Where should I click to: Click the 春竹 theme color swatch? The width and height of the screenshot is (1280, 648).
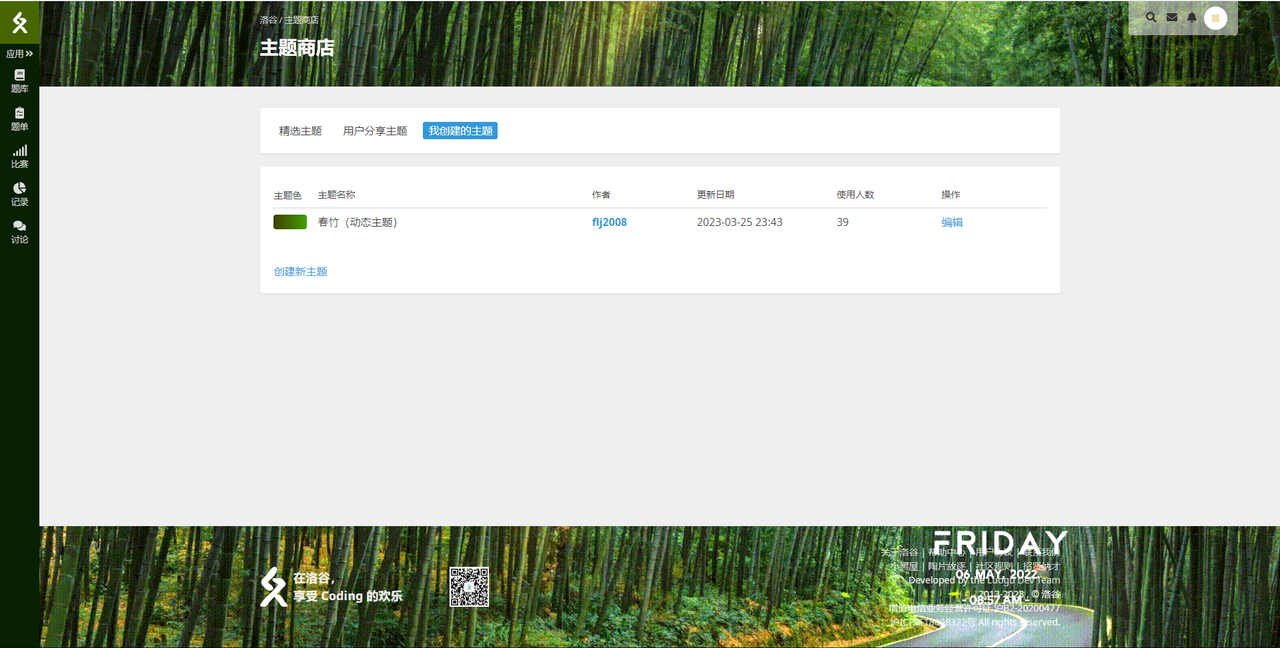[x=290, y=222]
